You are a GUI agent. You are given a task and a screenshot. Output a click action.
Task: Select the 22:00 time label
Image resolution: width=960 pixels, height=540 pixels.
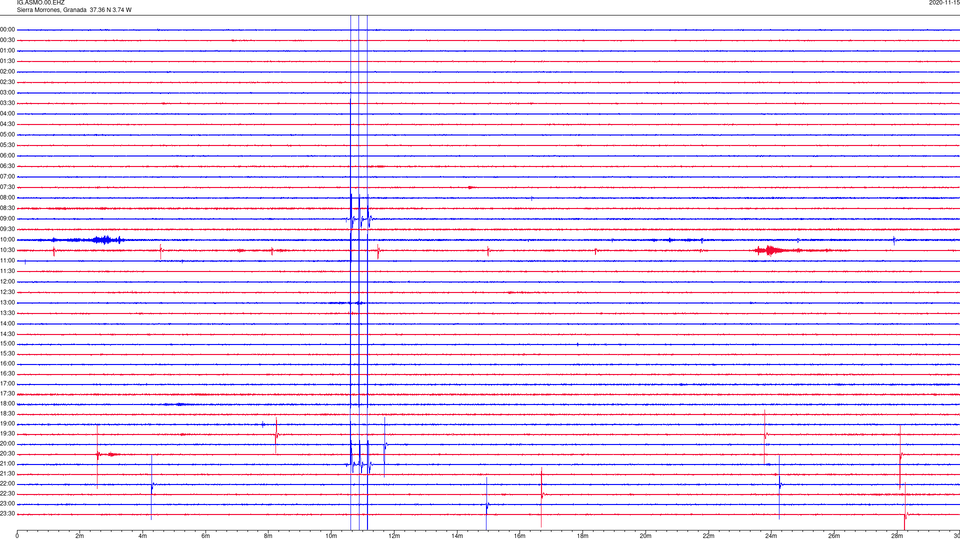7,484
